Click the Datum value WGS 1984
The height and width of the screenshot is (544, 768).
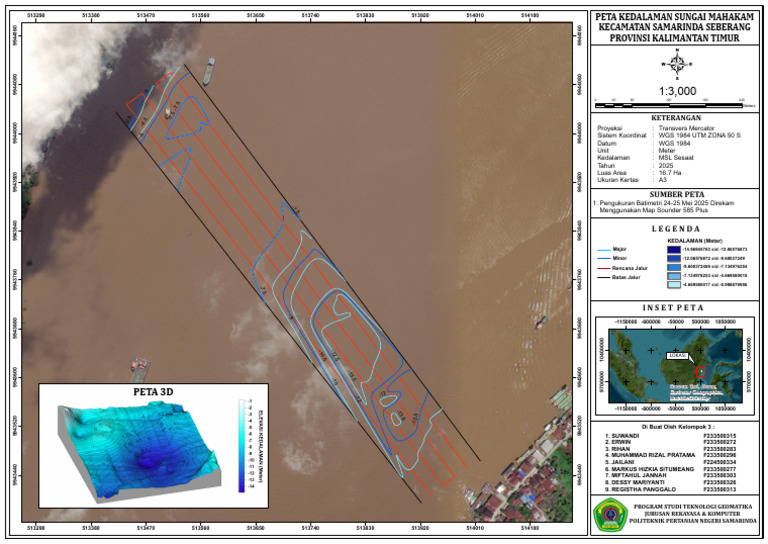(x=674, y=143)
